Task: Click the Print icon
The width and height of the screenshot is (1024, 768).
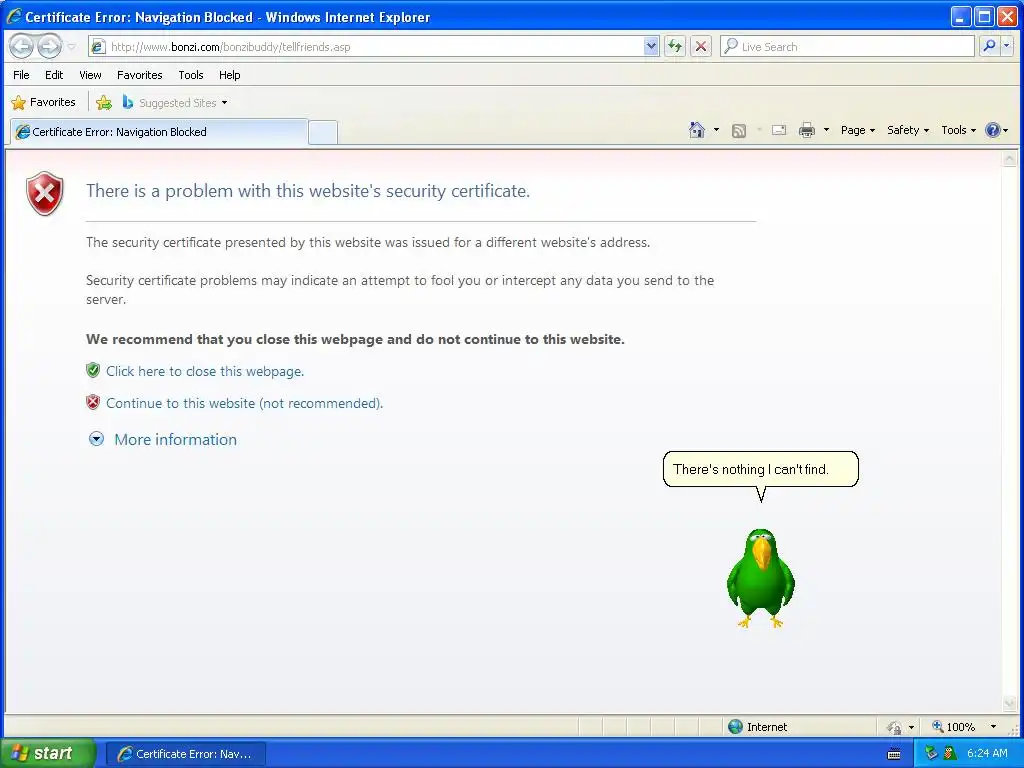Action: [807, 130]
